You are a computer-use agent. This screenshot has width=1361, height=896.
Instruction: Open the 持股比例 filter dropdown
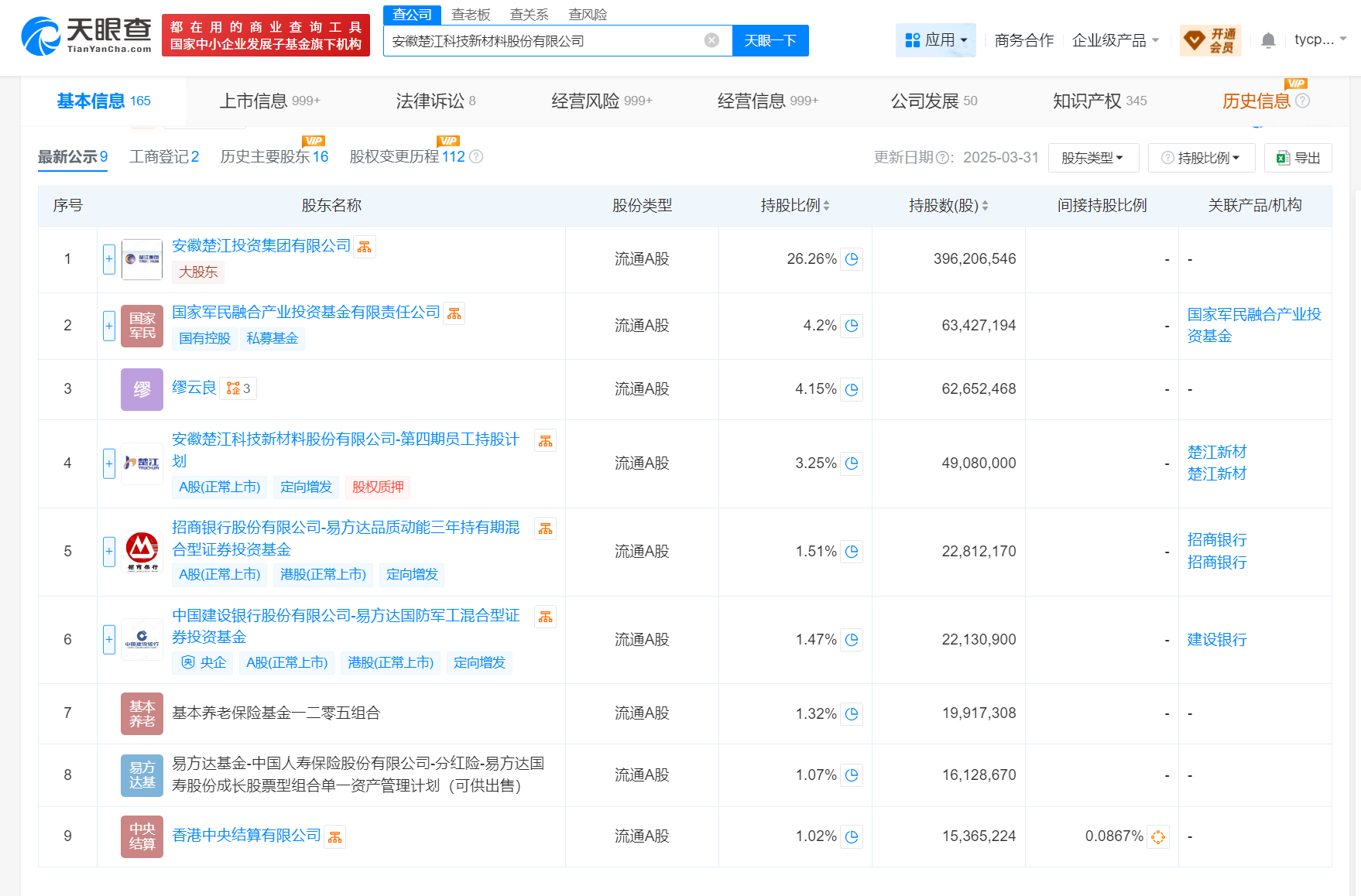point(1201,157)
